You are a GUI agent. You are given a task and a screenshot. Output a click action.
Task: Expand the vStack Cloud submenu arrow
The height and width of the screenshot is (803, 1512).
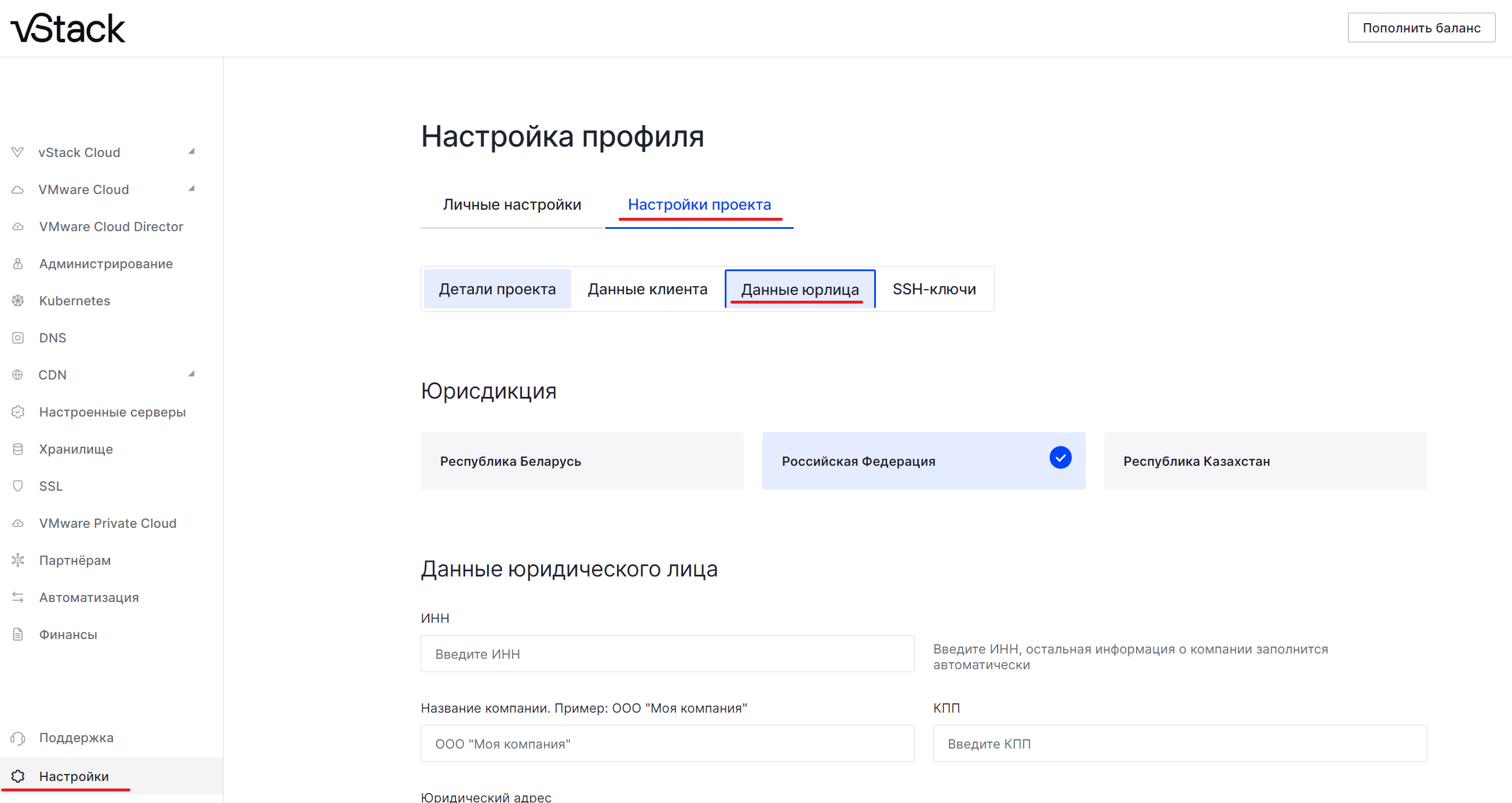pyautogui.click(x=191, y=151)
